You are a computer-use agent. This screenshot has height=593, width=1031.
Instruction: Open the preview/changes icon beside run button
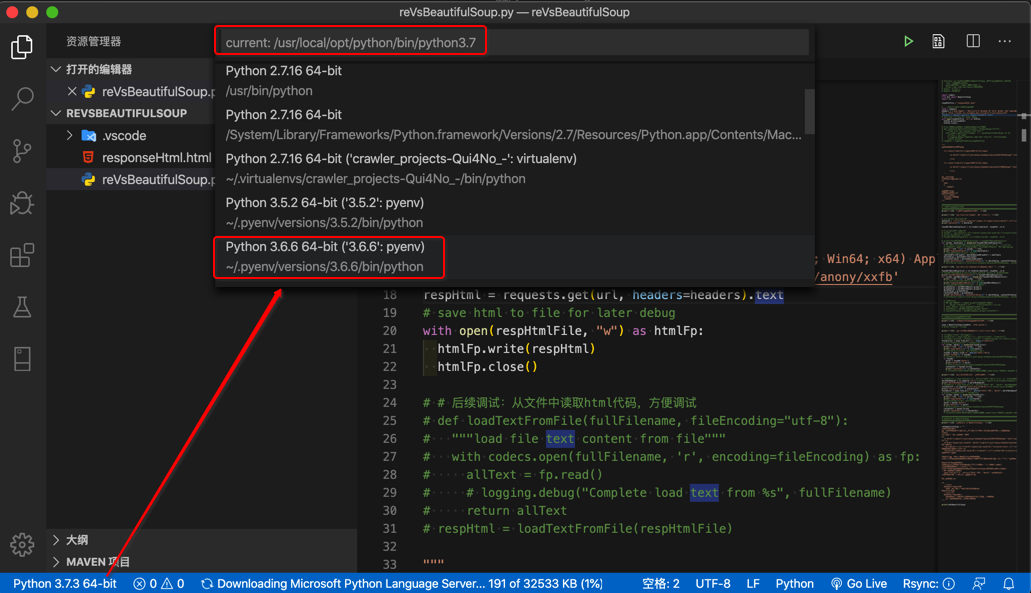point(938,41)
